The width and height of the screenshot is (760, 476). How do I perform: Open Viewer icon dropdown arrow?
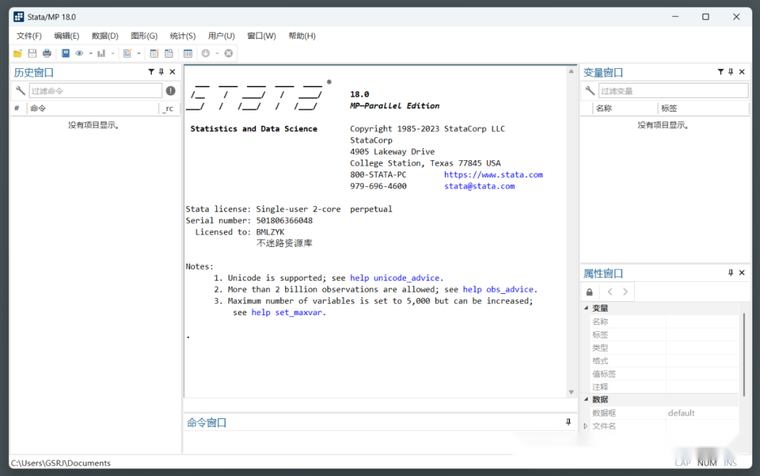(91, 53)
